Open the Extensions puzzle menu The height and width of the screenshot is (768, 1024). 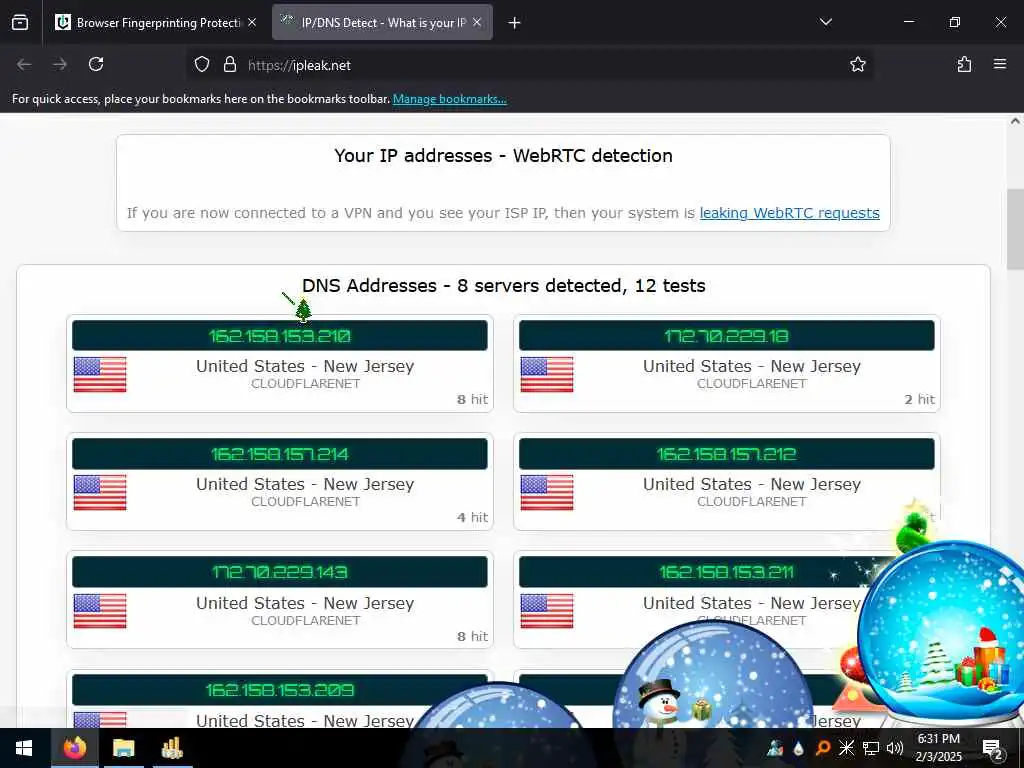tap(964, 65)
